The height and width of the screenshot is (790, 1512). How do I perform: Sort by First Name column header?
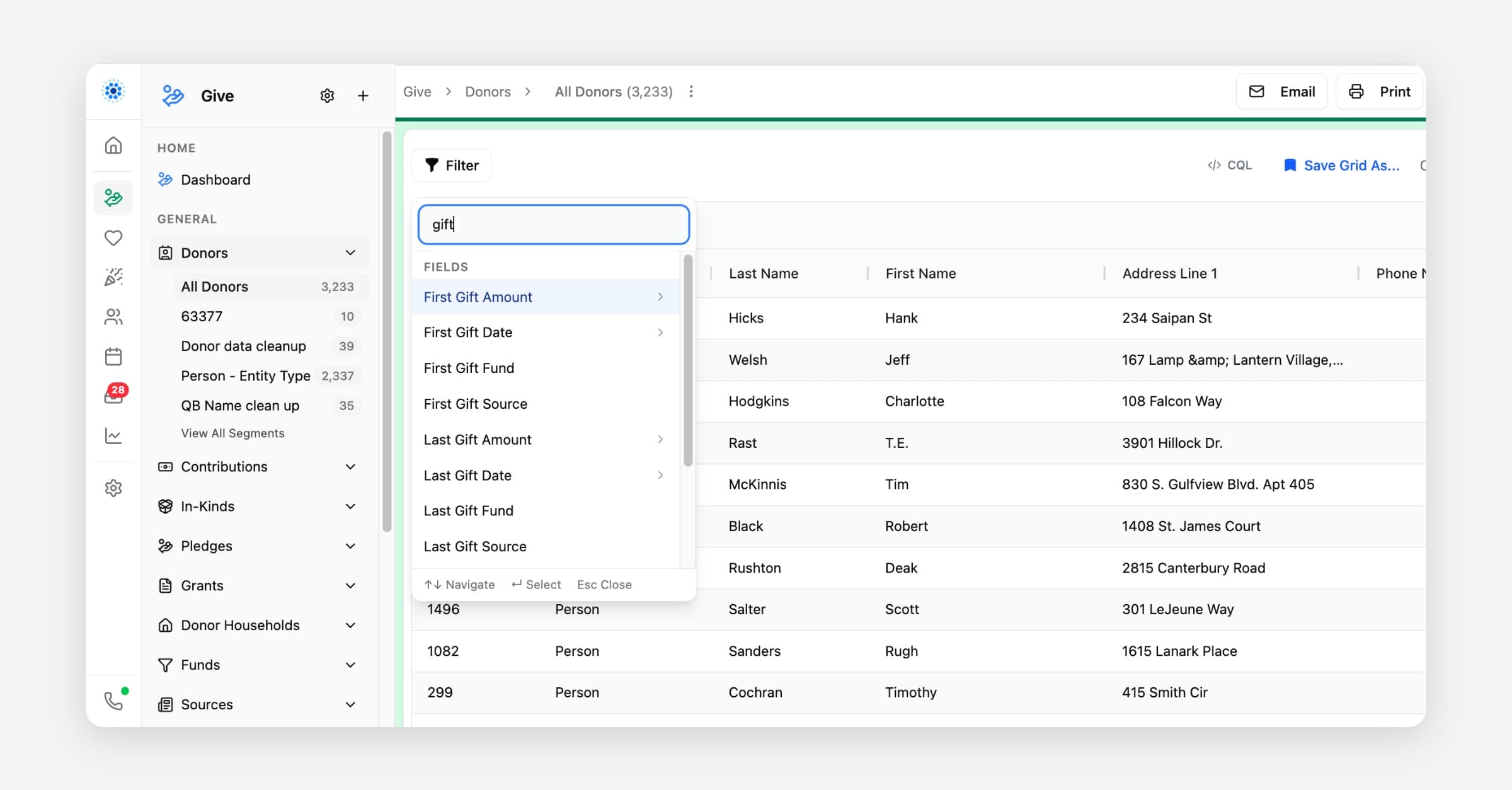[920, 273]
